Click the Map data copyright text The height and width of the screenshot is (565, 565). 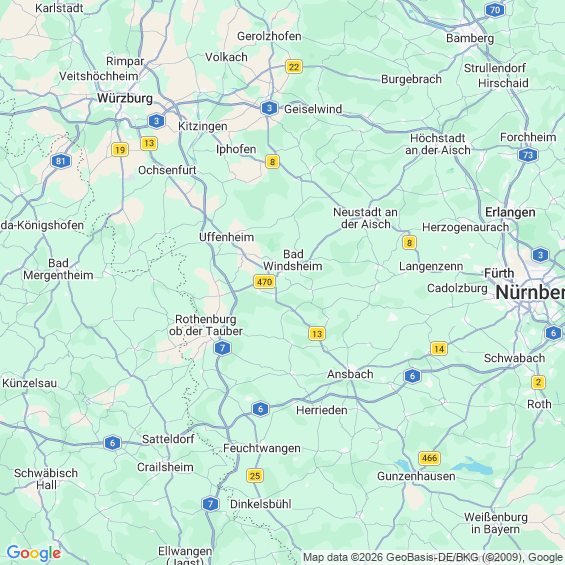point(433,557)
